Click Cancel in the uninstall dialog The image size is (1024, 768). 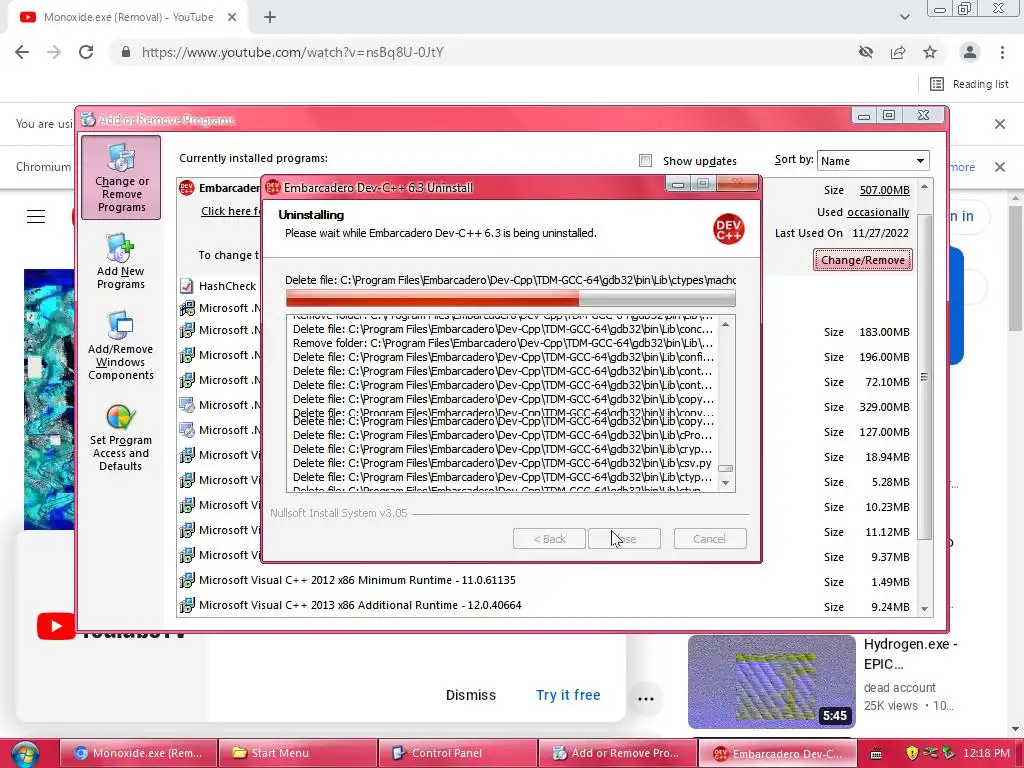coord(709,539)
